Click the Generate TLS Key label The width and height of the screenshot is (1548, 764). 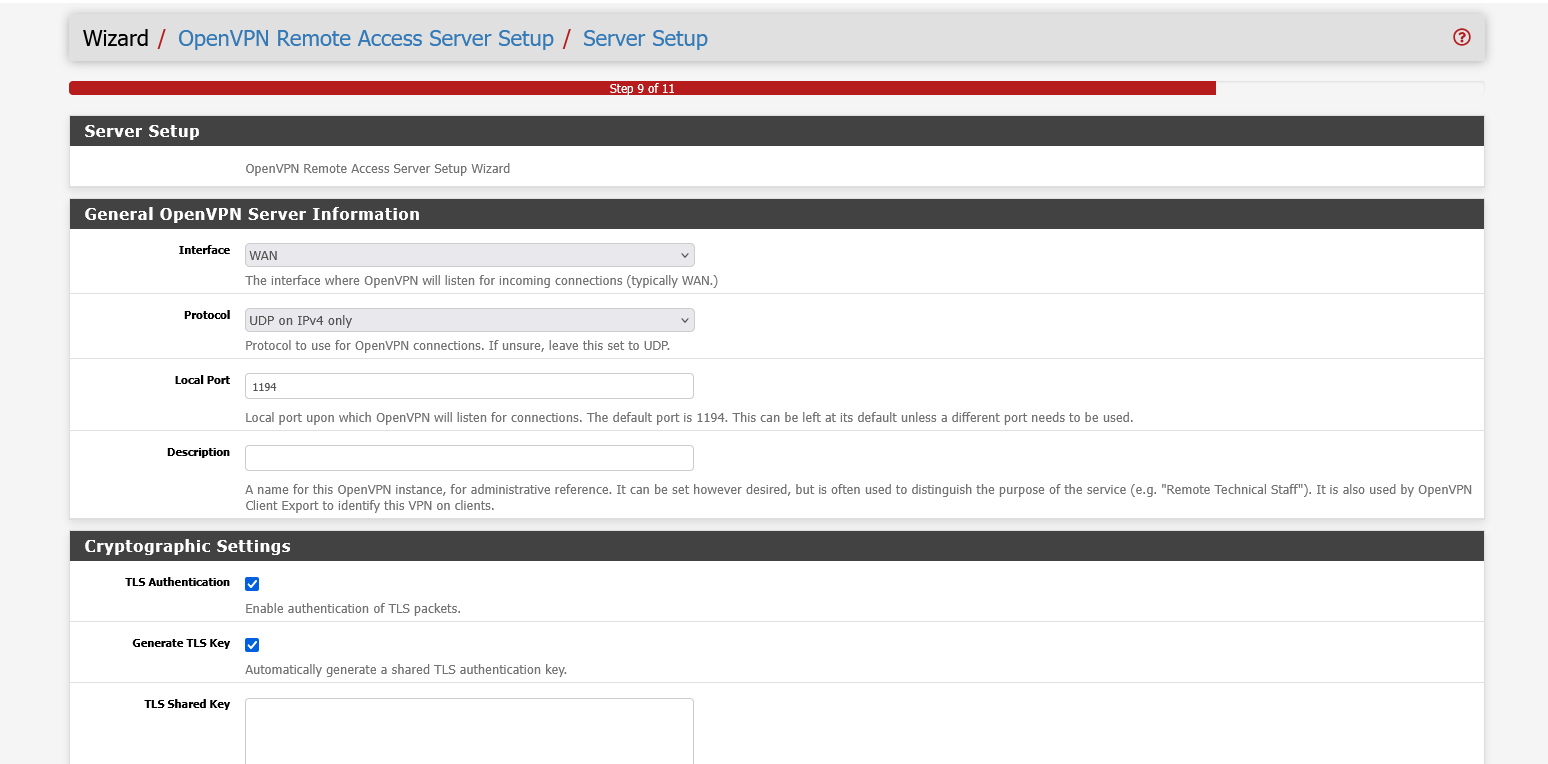click(x=181, y=643)
